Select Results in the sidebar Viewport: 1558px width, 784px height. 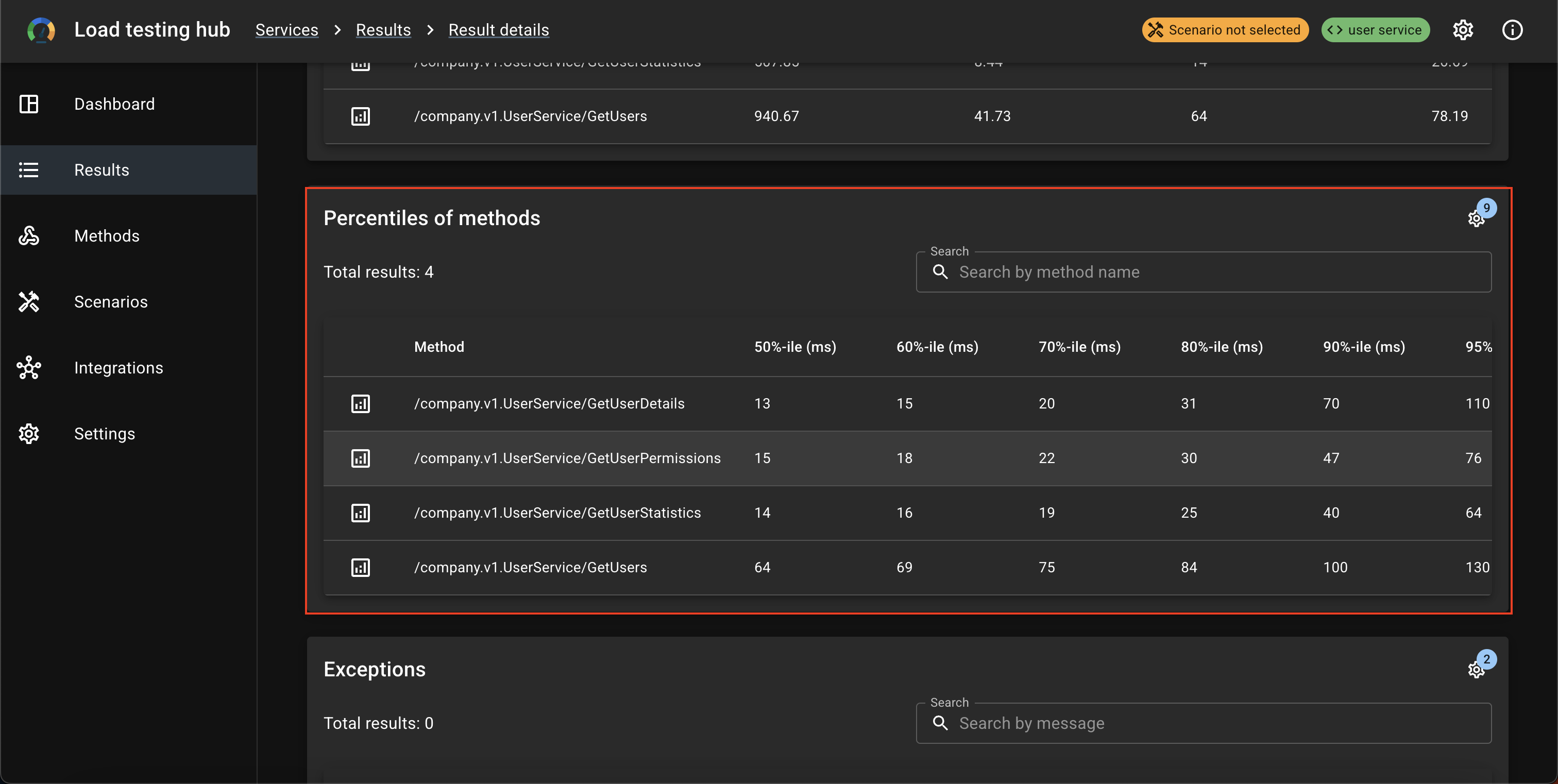[x=129, y=170]
